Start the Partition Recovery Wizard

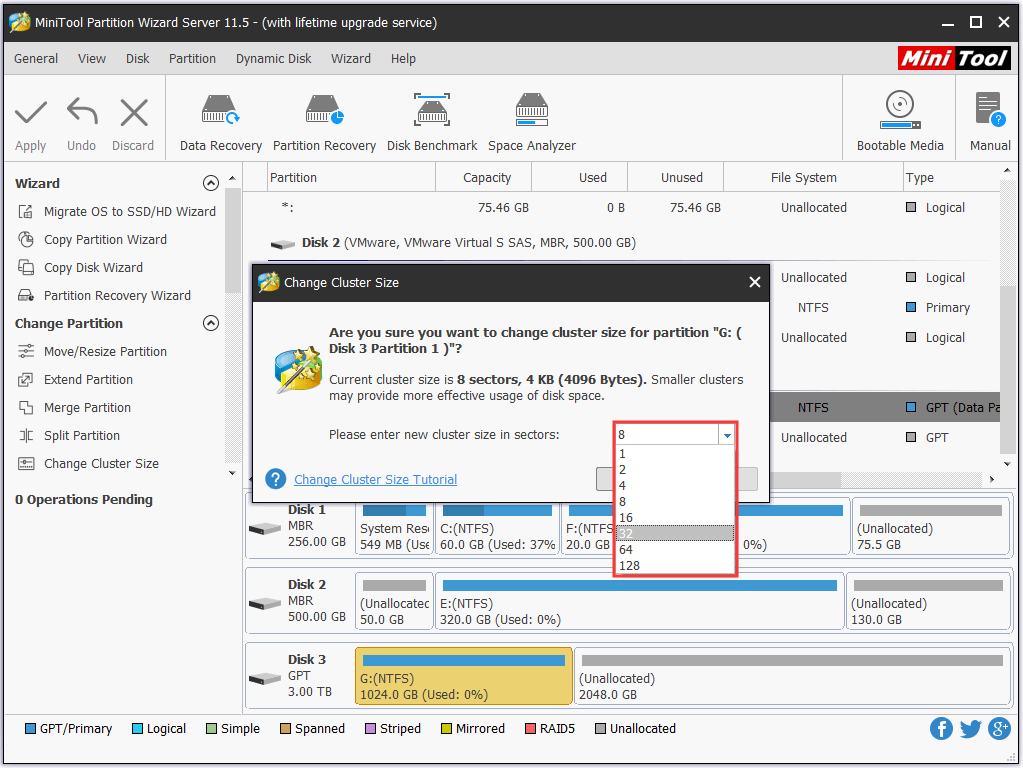coord(105,296)
